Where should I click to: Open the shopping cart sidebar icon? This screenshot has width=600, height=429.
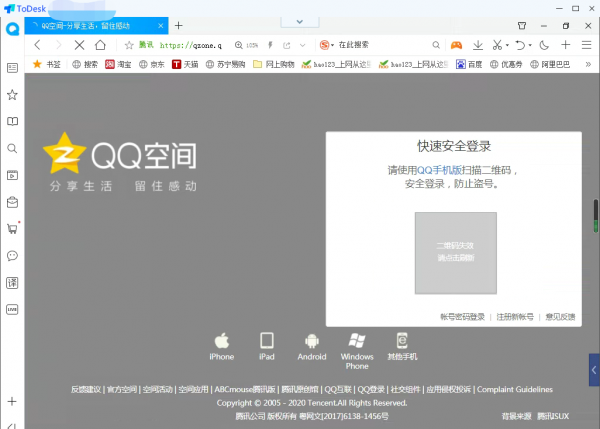tap(13, 228)
